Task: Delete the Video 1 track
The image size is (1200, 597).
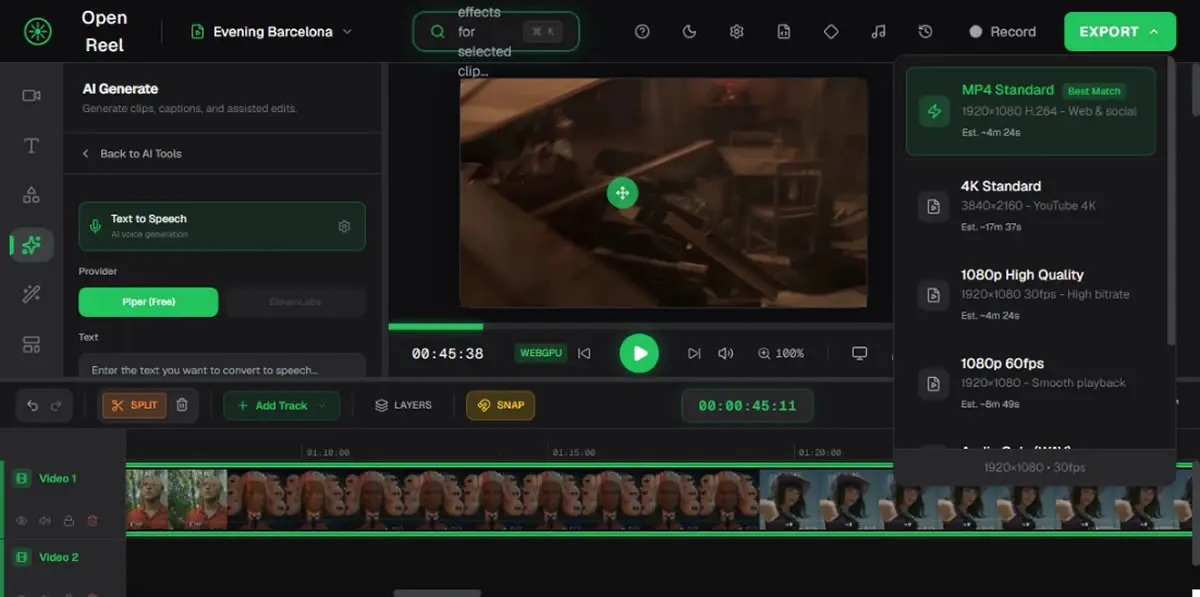Action: [93, 521]
